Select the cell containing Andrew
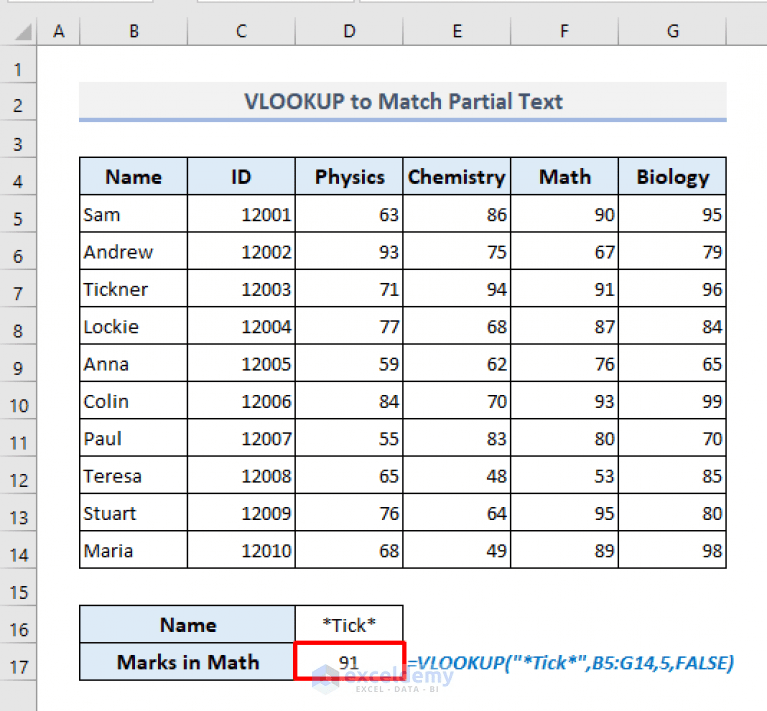Viewport: 767px width, 711px height. tap(134, 251)
